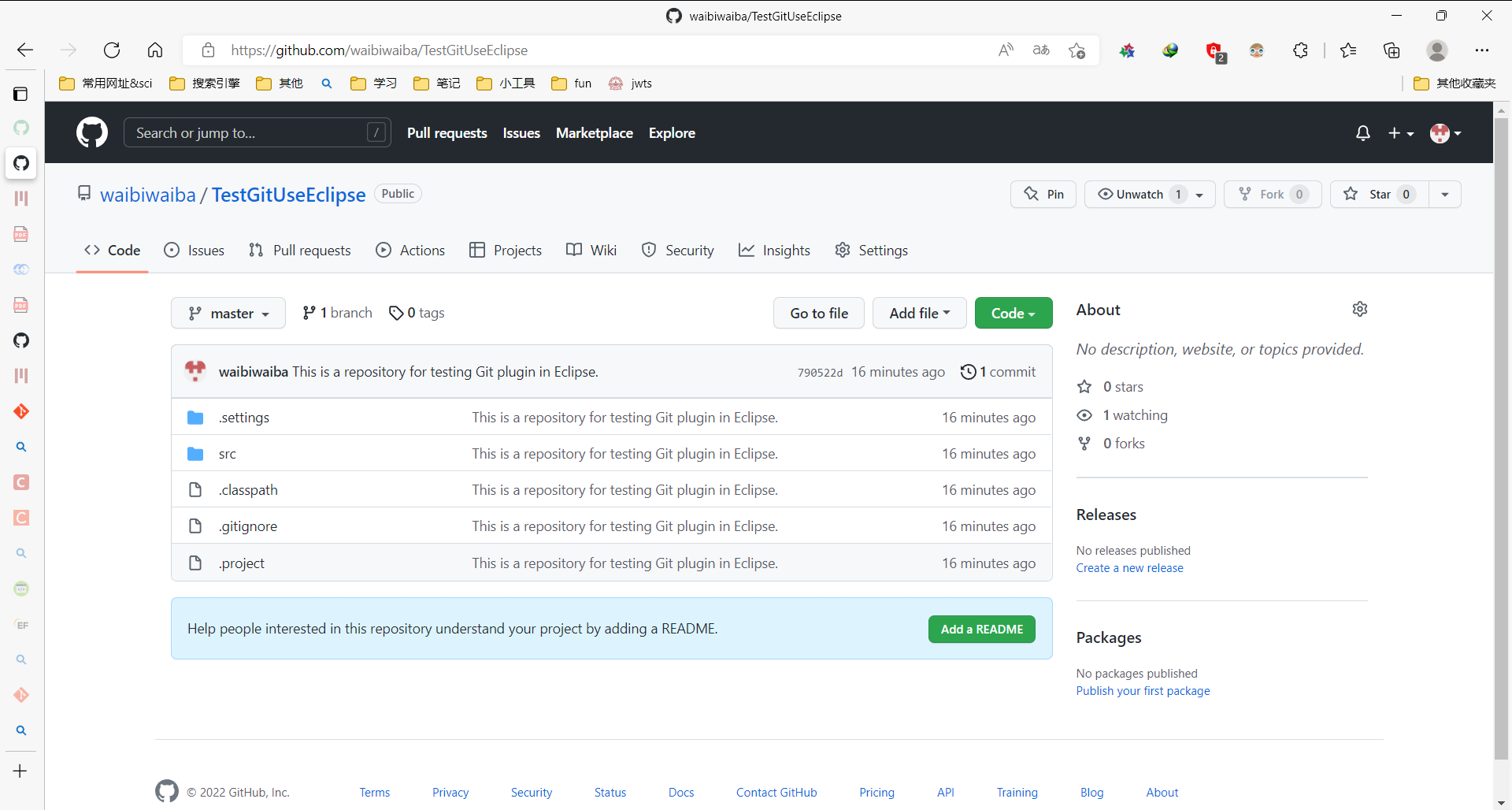The height and width of the screenshot is (810, 1512).
Task: Click the ad blocker shield extension icon
Action: point(1215,51)
